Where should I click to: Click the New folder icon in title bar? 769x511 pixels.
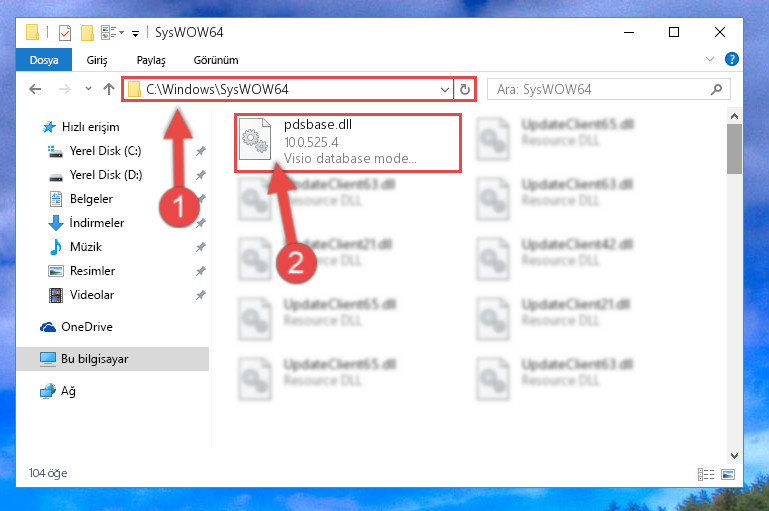[87, 33]
